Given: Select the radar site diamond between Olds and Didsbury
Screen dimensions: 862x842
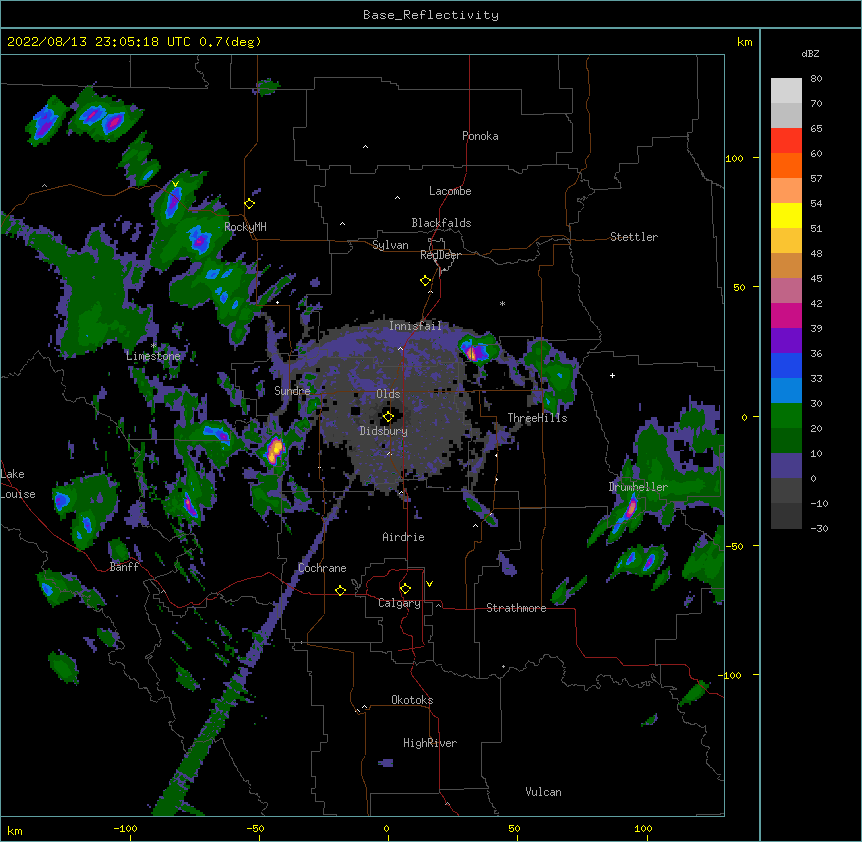Looking at the screenshot, I should point(388,417).
